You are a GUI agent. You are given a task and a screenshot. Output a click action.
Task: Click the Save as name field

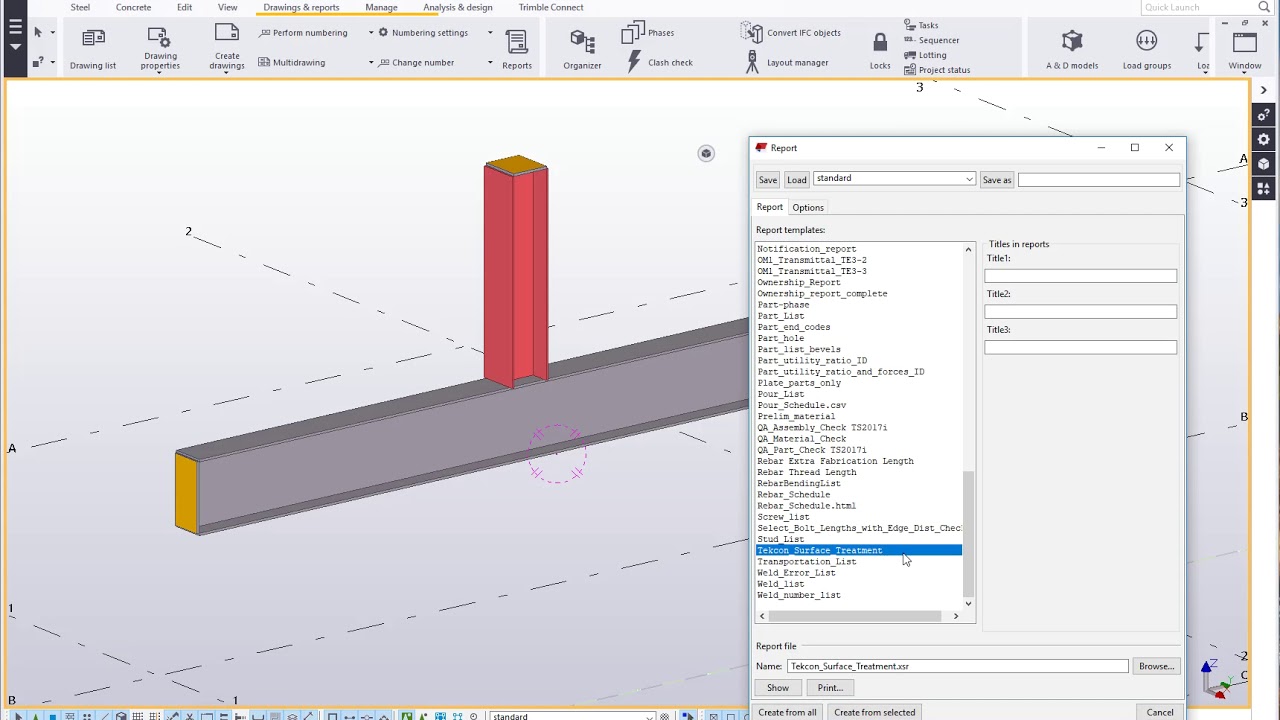click(1099, 179)
